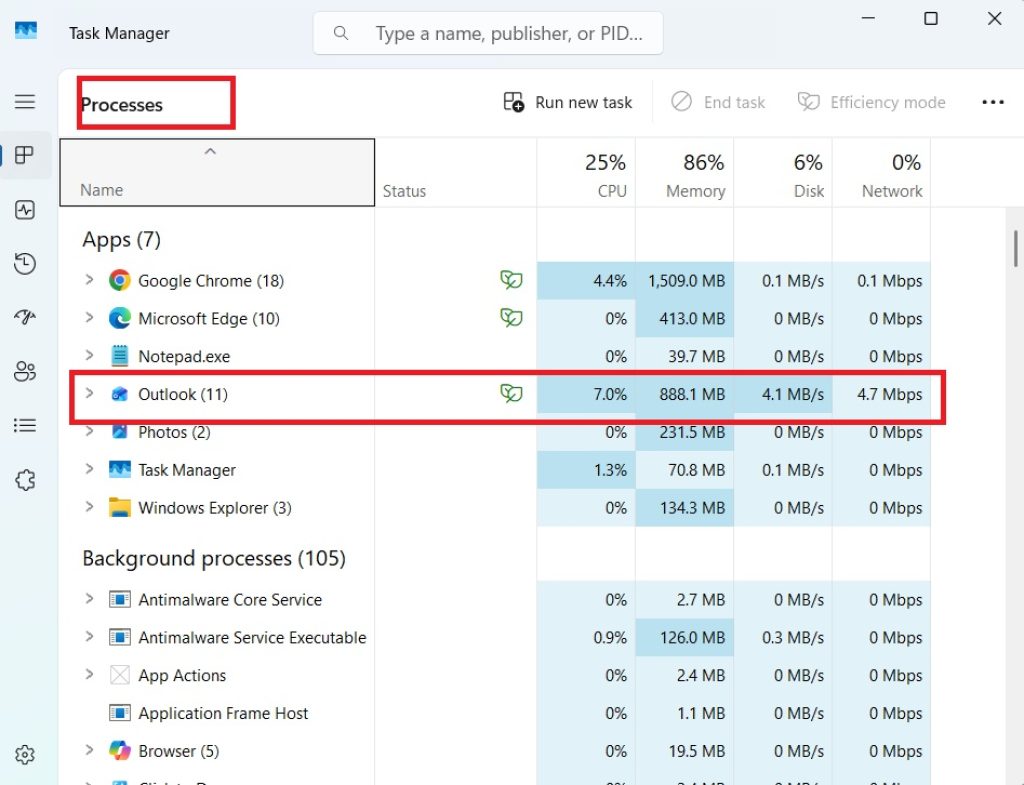Expand the Google Chrome process group

(x=89, y=280)
